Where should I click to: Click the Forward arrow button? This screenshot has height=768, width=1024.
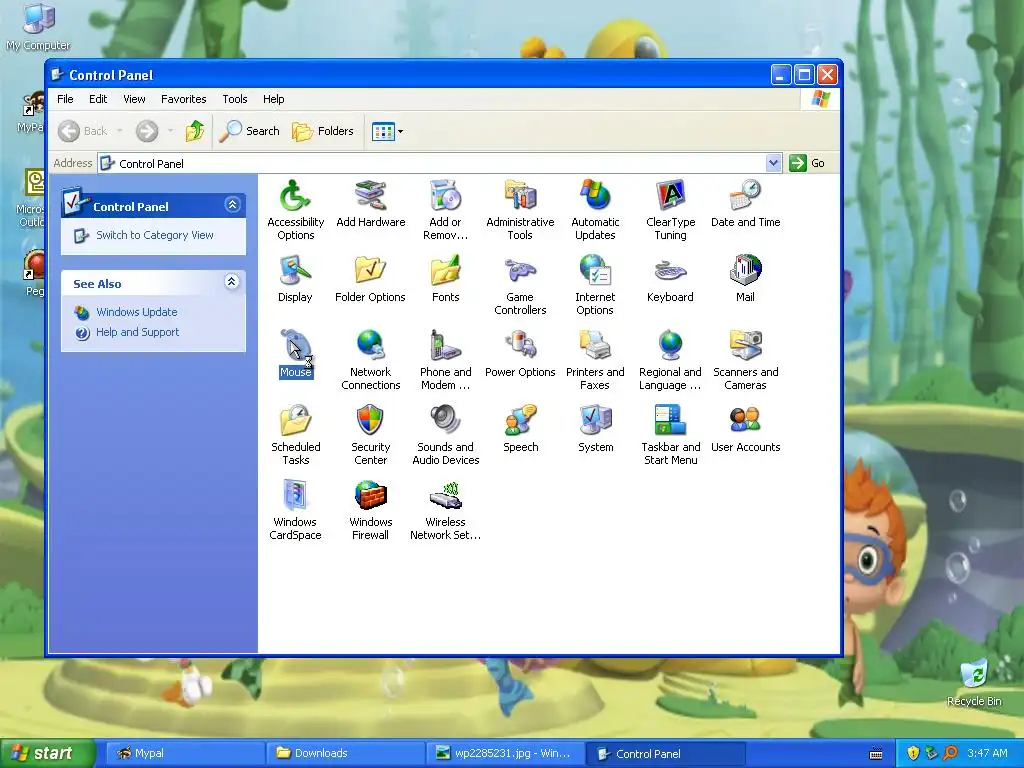pos(147,131)
